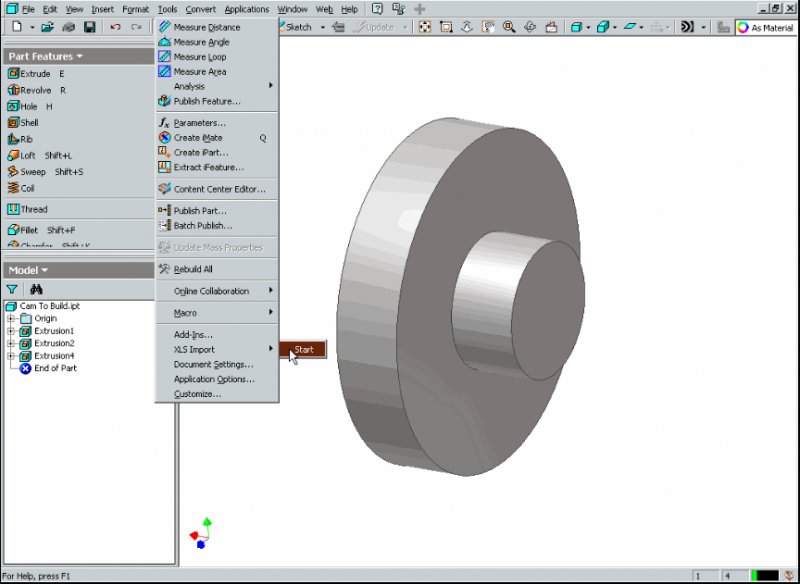Click Start in XLS Import submenu
The image size is (800, 584).
point(303,349)
